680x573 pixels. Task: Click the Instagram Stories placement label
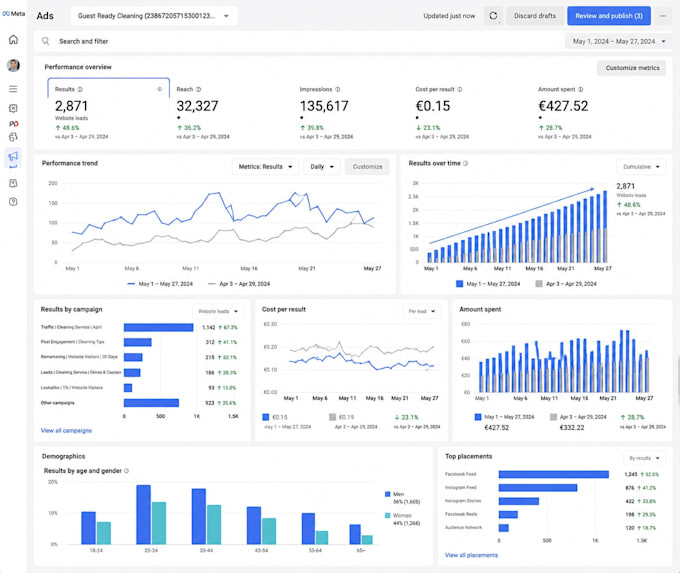tap(463, 501)
